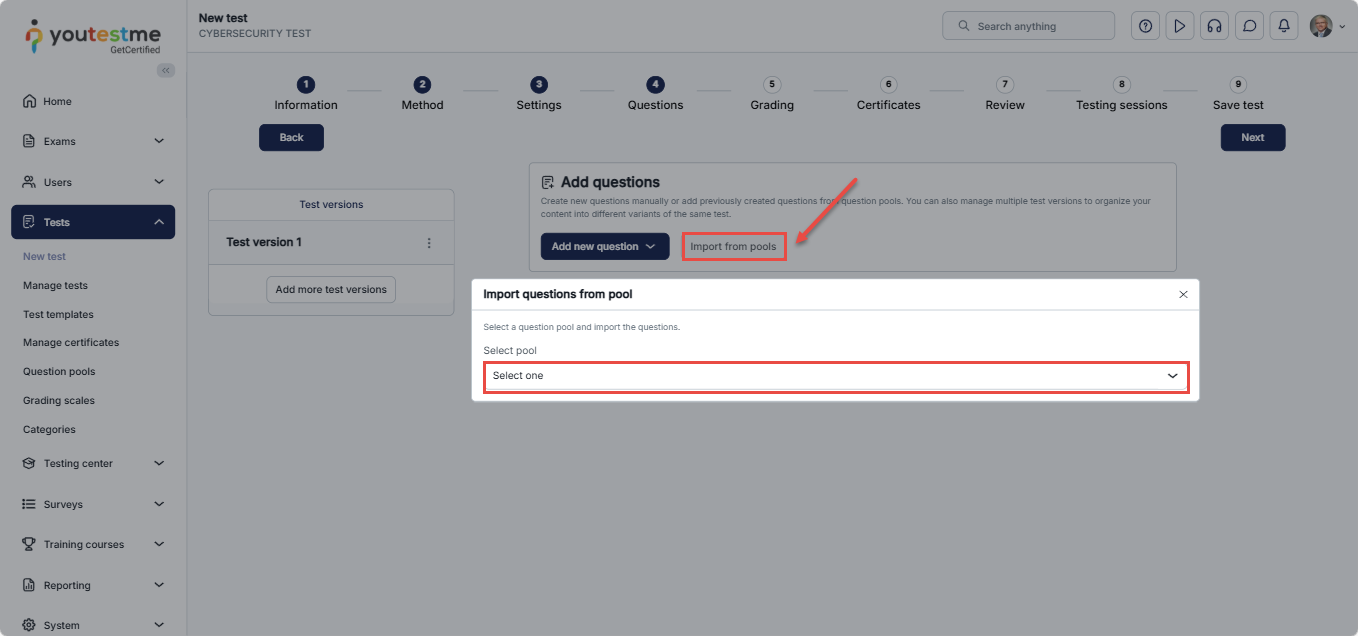This screenshot has width=1358, height=636.
Task: Open Test version 1 three-dot menu
Action: (x=429, y=243)
